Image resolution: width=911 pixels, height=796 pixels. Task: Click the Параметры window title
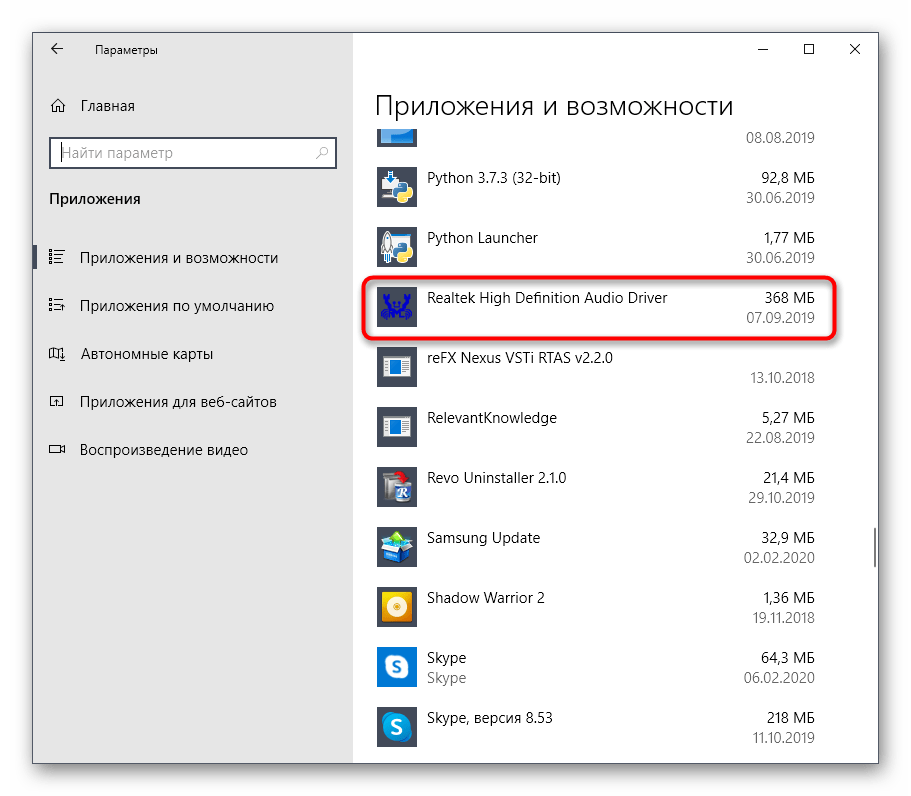pos(126,50)
